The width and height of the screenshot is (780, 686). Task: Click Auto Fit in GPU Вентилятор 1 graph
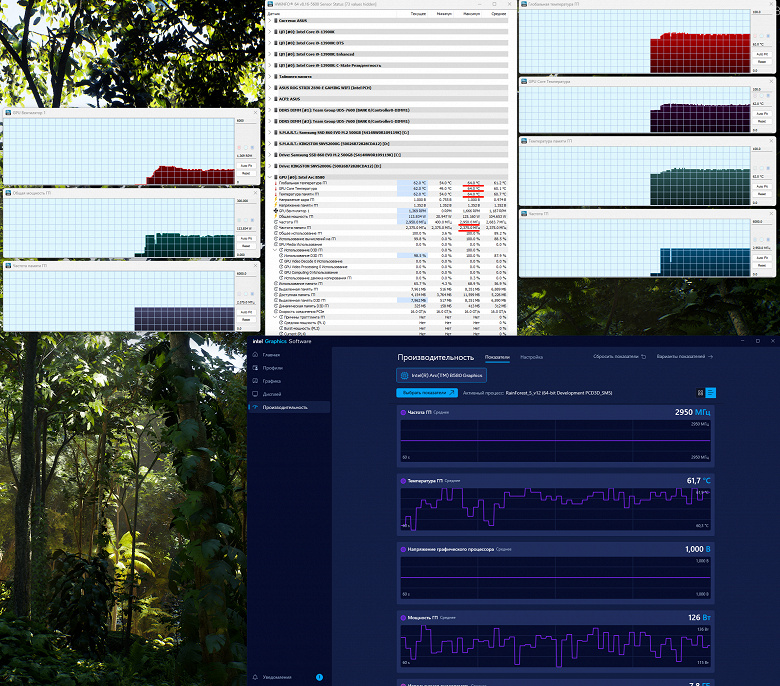click(x=246, y=166)
